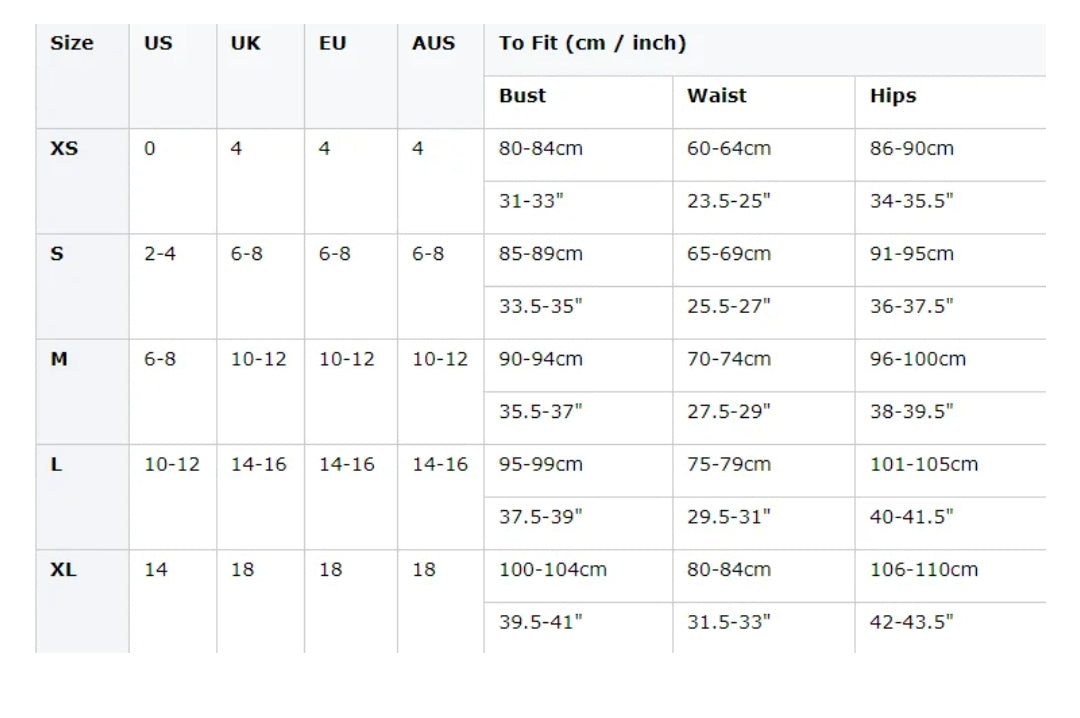Select the US size 10-12 cell

pyautogui.click(x=172, y=465)
